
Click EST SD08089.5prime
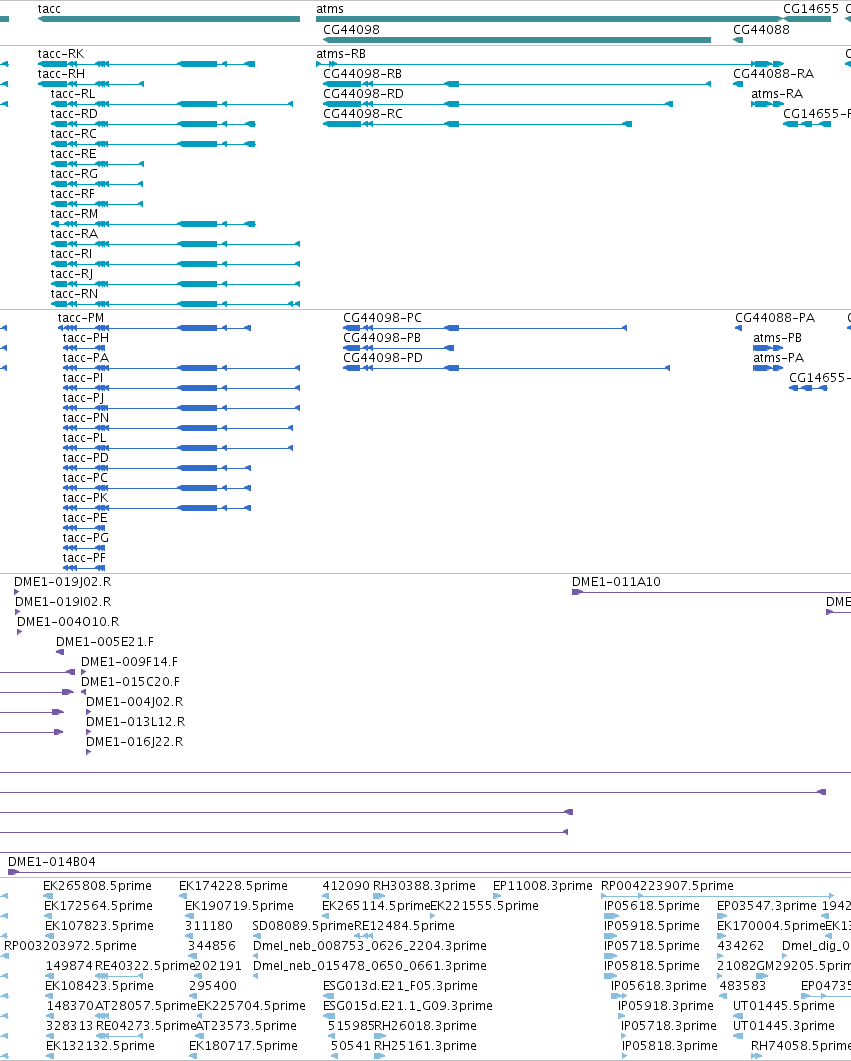click(x=303, y=926)
